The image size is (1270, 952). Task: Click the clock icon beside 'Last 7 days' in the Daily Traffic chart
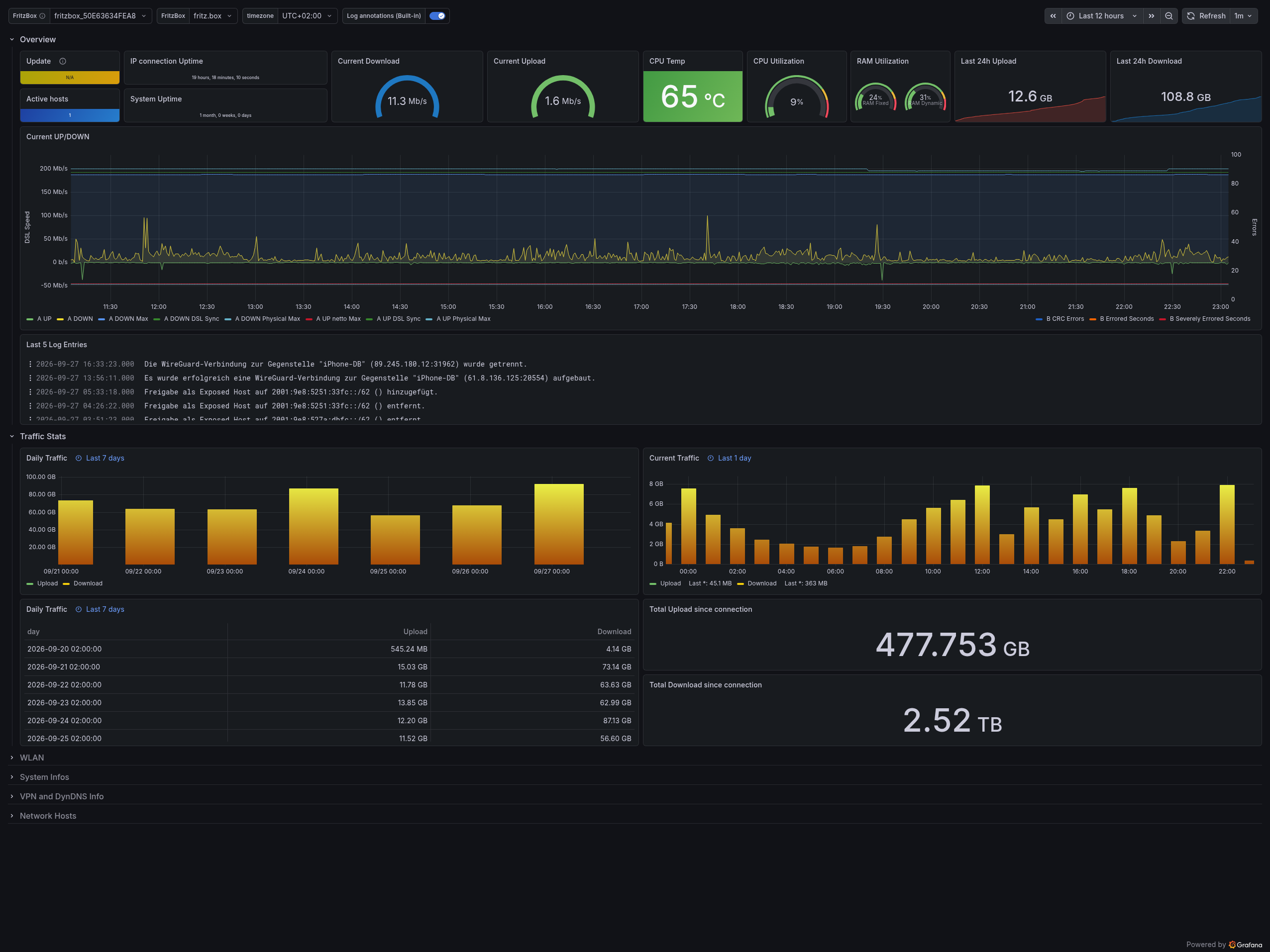(x=79, y=458)
